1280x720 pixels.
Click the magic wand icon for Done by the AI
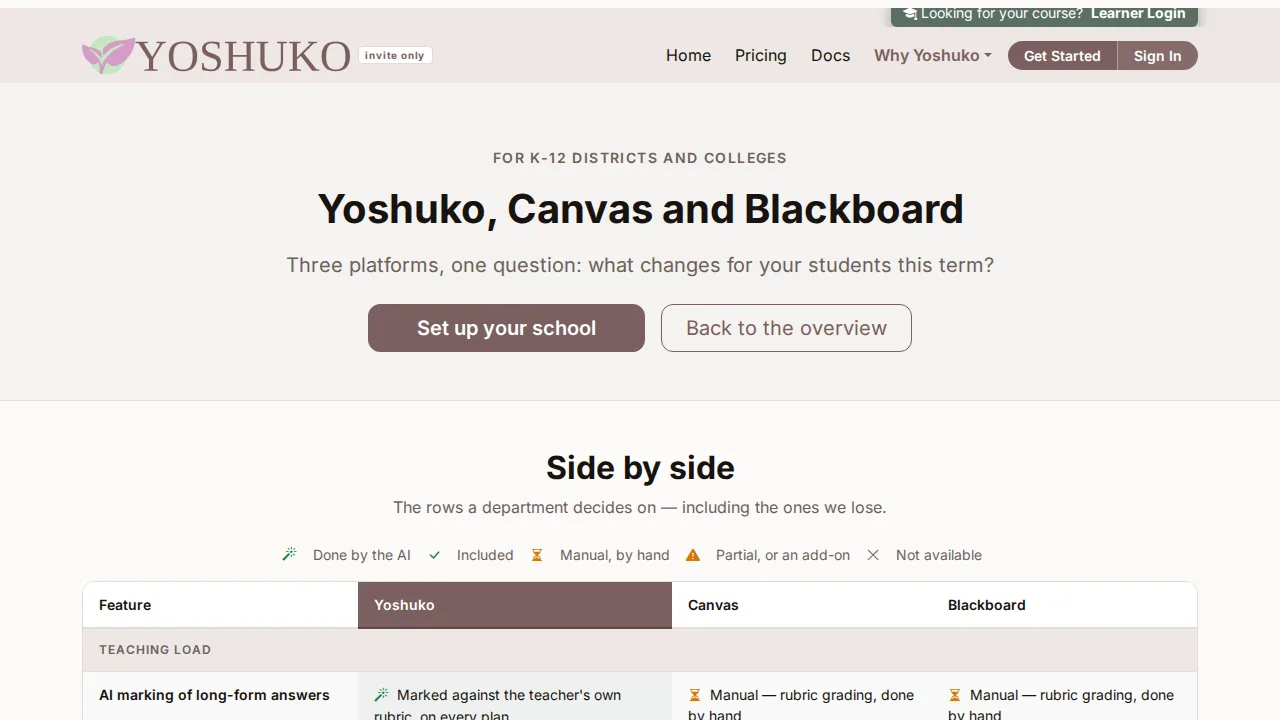[290, 555]
